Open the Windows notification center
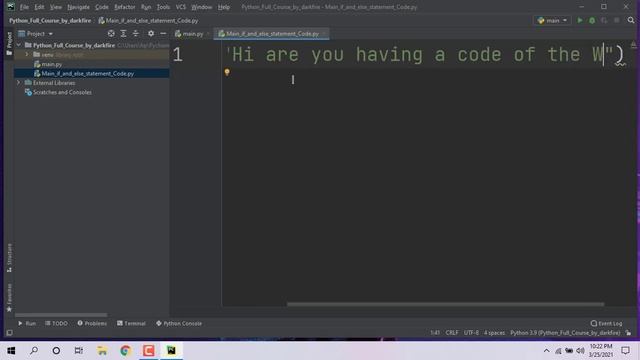The image size is (640, 360). point(625,351)
